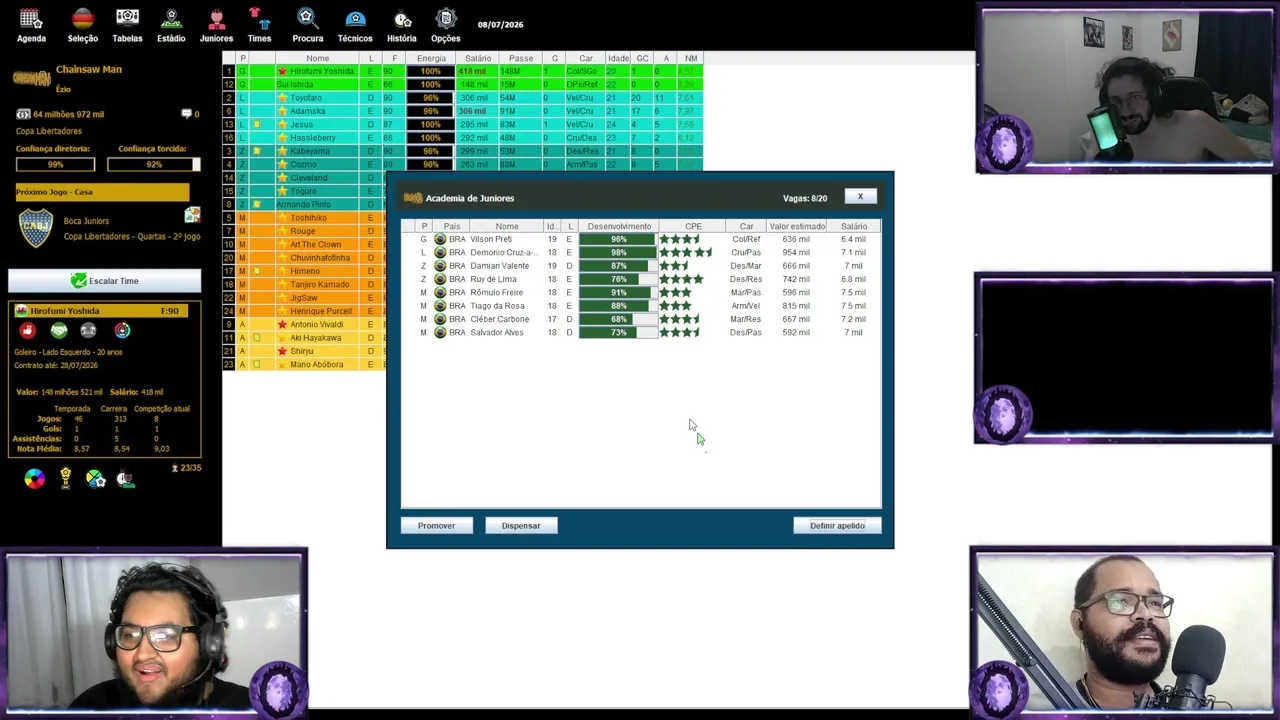Click the Definir apelido button
Screen dimensions: 1280x720
click(837, 526)
